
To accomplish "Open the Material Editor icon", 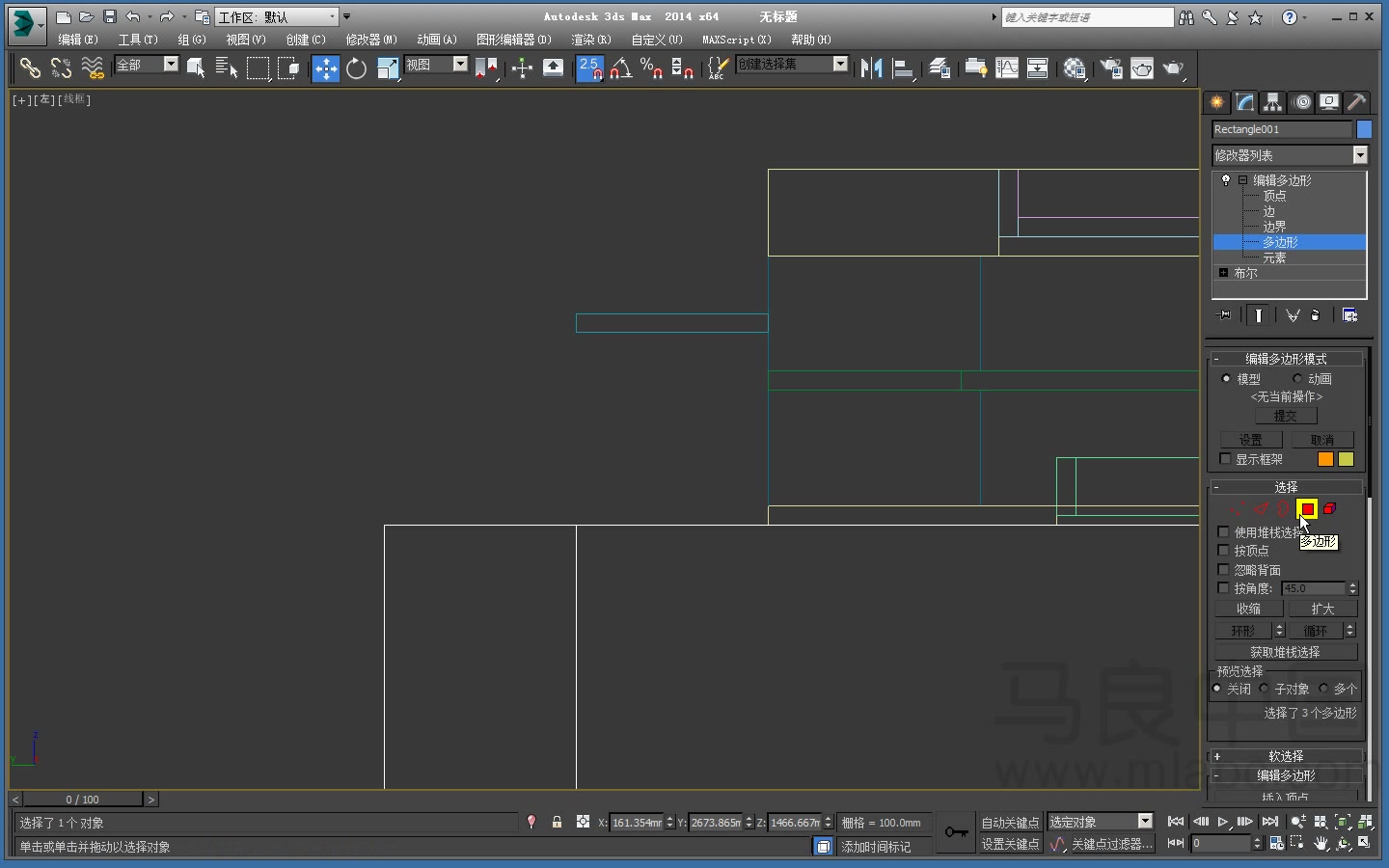I will click(1075, 68).
